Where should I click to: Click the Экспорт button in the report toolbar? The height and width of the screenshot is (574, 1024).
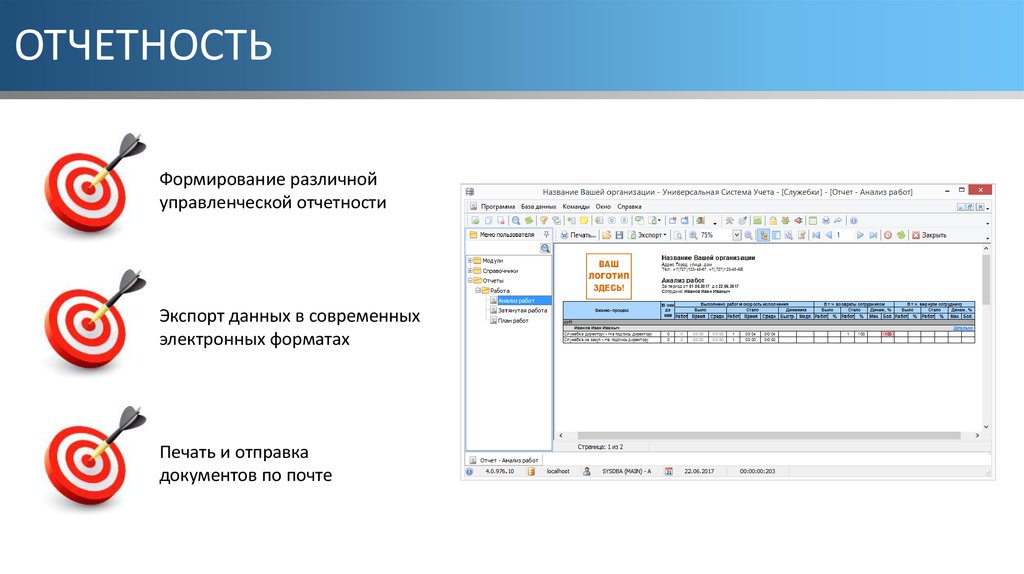pyautogui.click(x=648, y=235)
